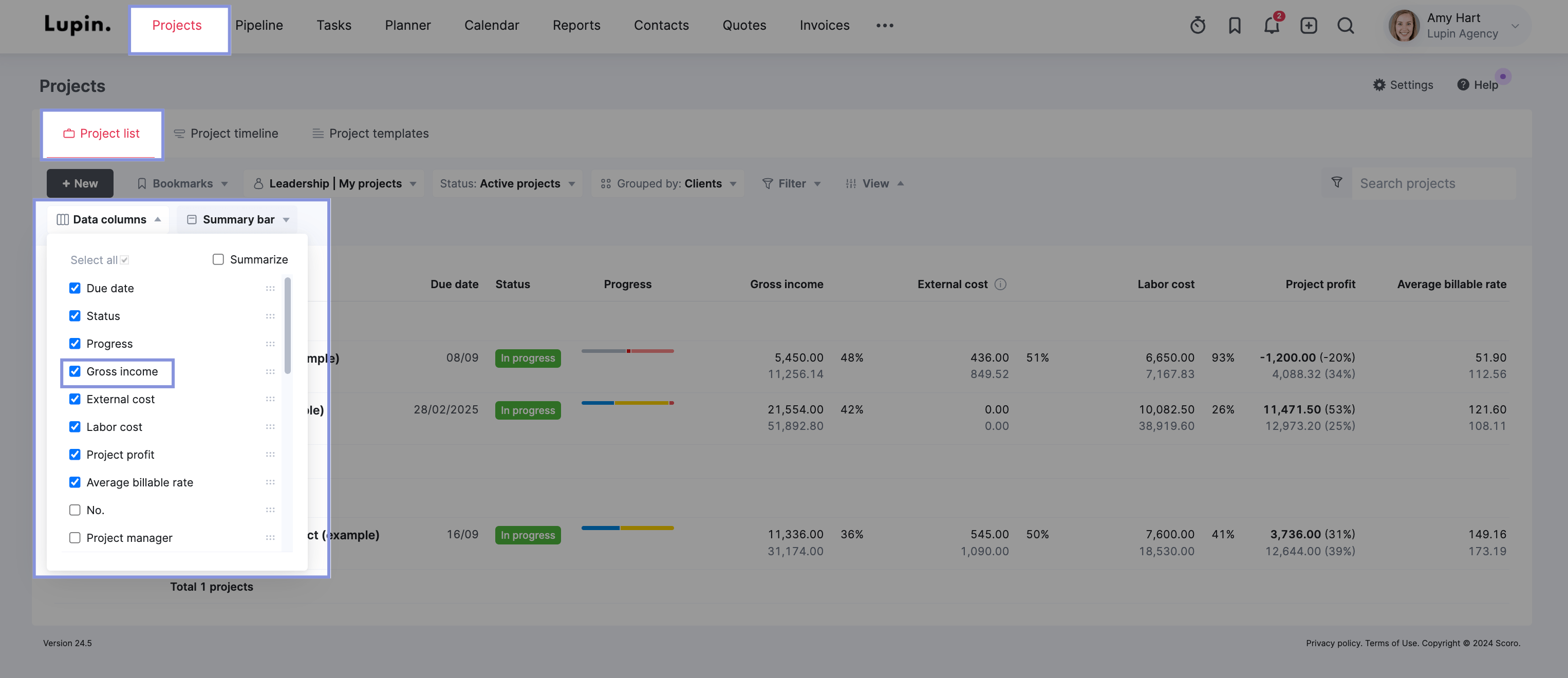
Task: Open the Invoices menu
Action: point(824,25)
